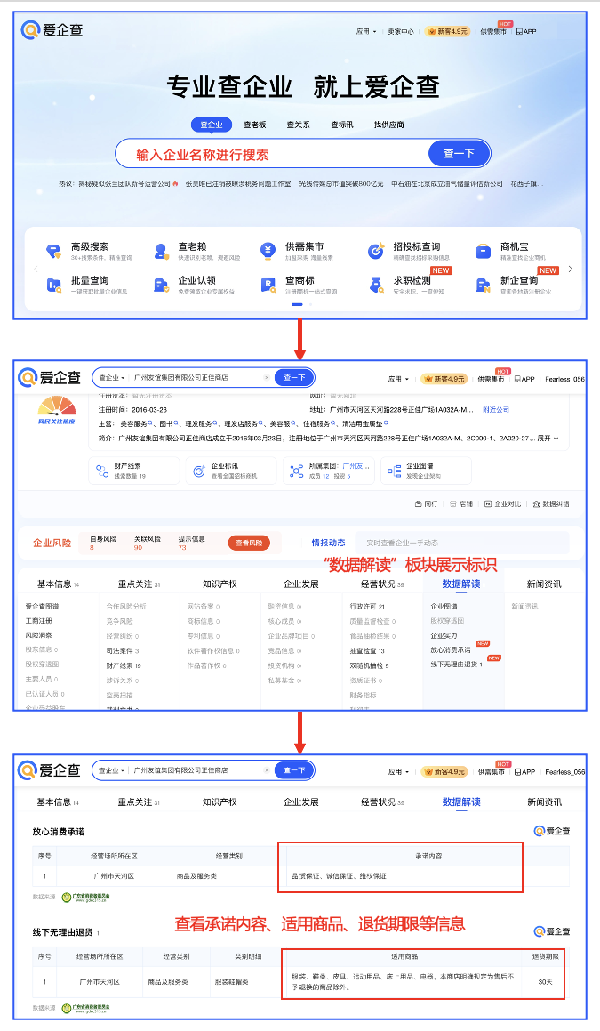Click 供需集市 link in homepage top bar
The height and width of the screenshot is (1031, 600).
pyautogui.click(x=492, y=31)
